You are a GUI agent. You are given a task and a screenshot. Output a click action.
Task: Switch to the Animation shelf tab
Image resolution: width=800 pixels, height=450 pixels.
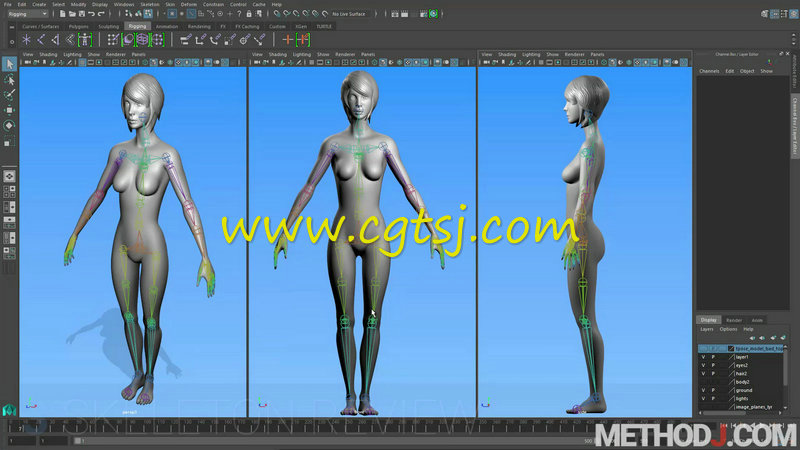[167, 26]
